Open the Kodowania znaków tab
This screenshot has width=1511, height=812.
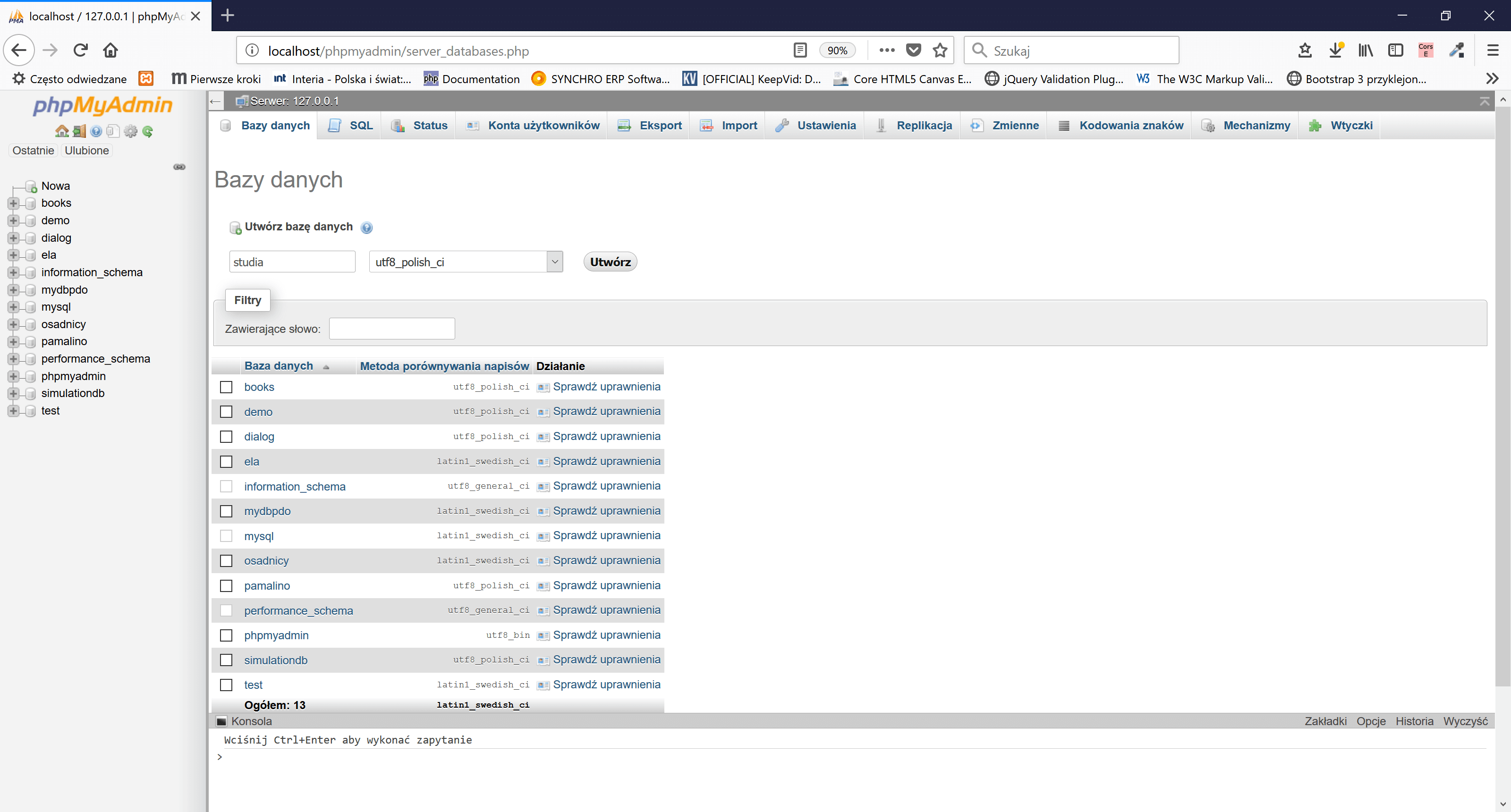(1121, 126)
